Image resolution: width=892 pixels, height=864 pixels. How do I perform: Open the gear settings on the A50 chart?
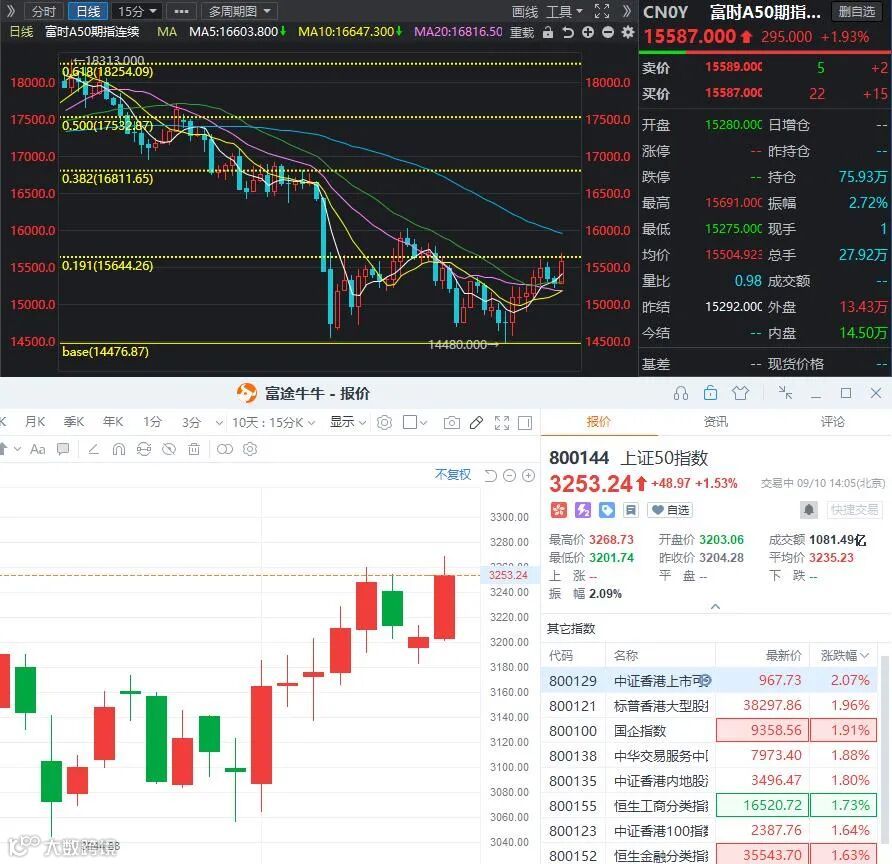627,32
